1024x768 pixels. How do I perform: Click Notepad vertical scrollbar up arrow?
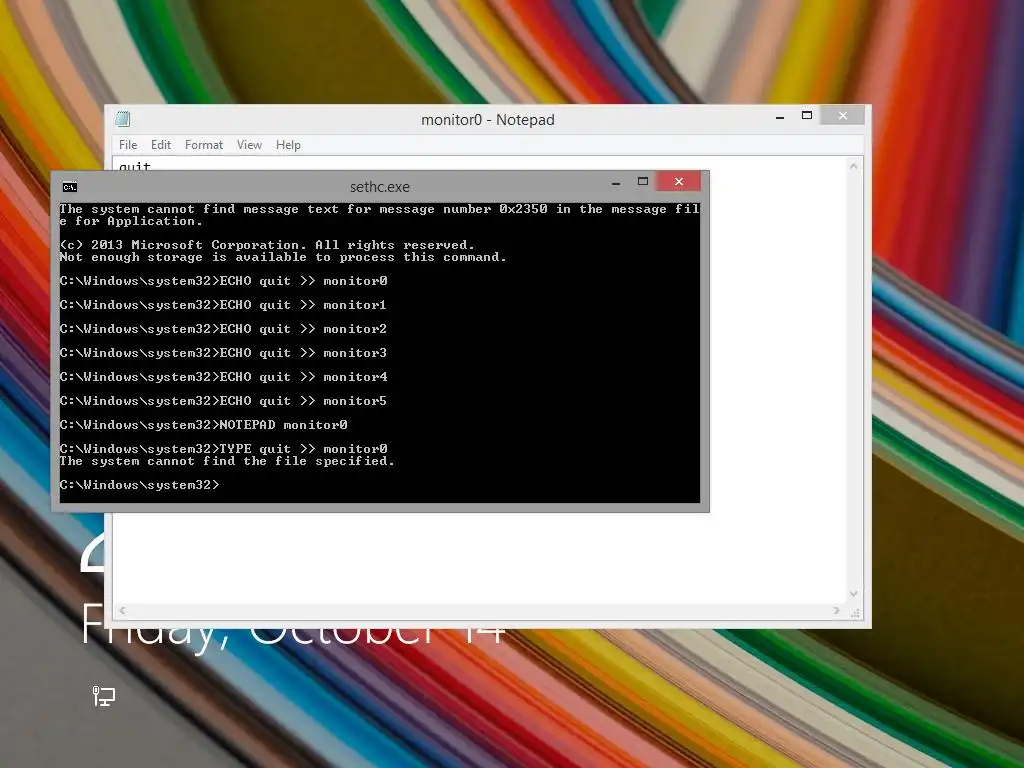coord(854,166)
